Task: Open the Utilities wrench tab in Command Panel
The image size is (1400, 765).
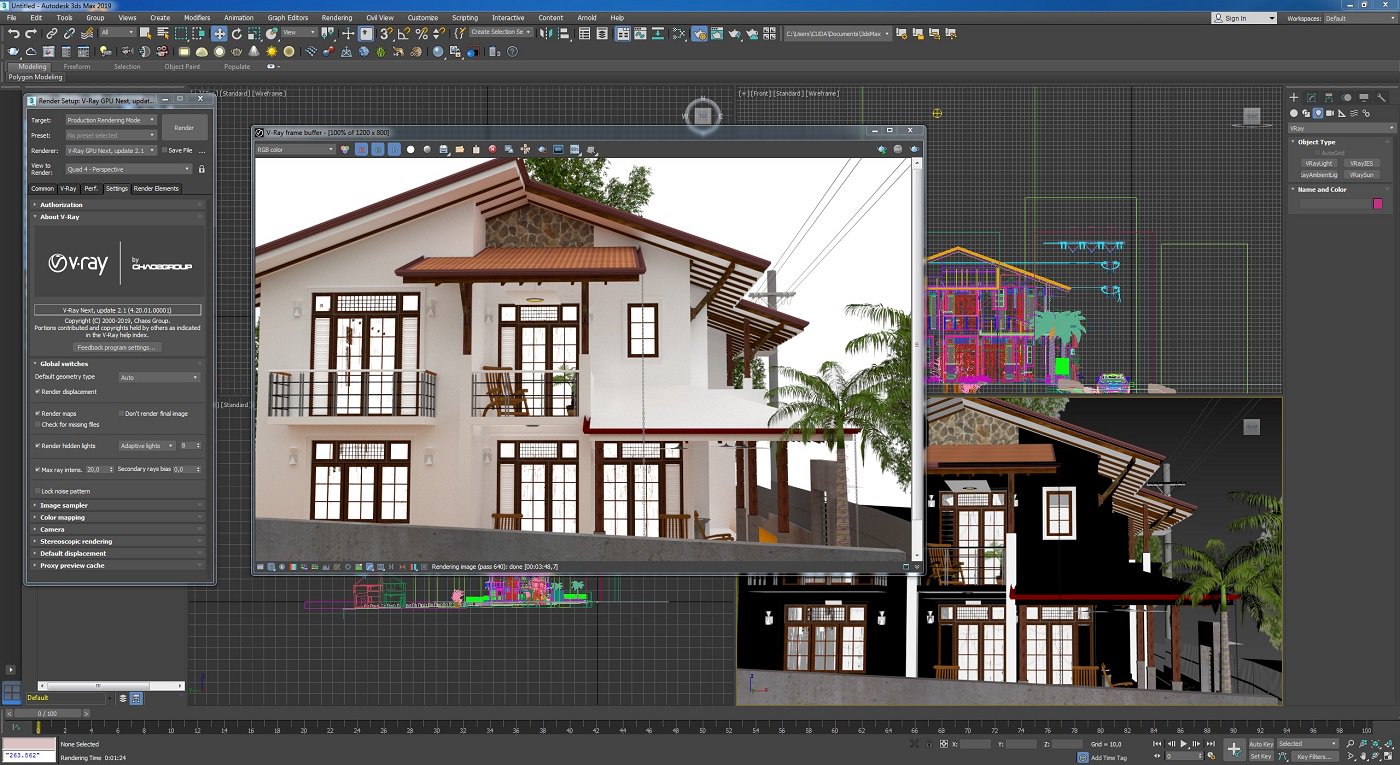Action: (x=1381, y=97)
